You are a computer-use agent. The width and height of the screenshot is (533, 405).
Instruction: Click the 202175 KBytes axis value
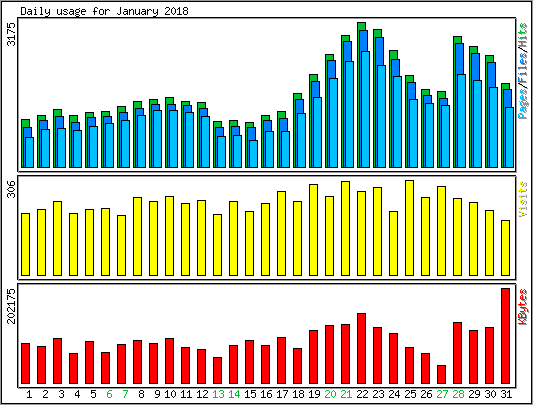pos(12,306)
